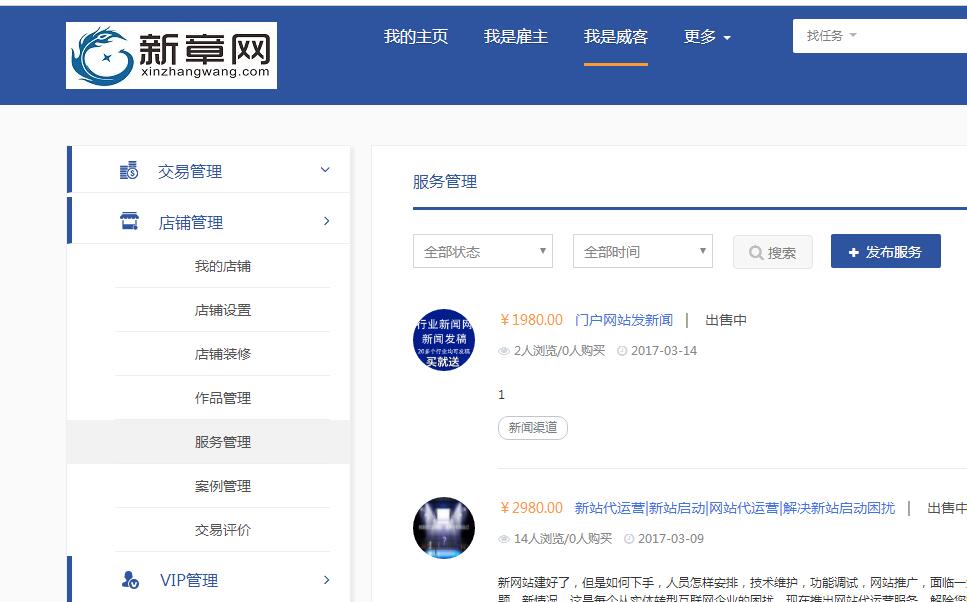Open the 门户网站发新闻 service link

tap(623, 320)
